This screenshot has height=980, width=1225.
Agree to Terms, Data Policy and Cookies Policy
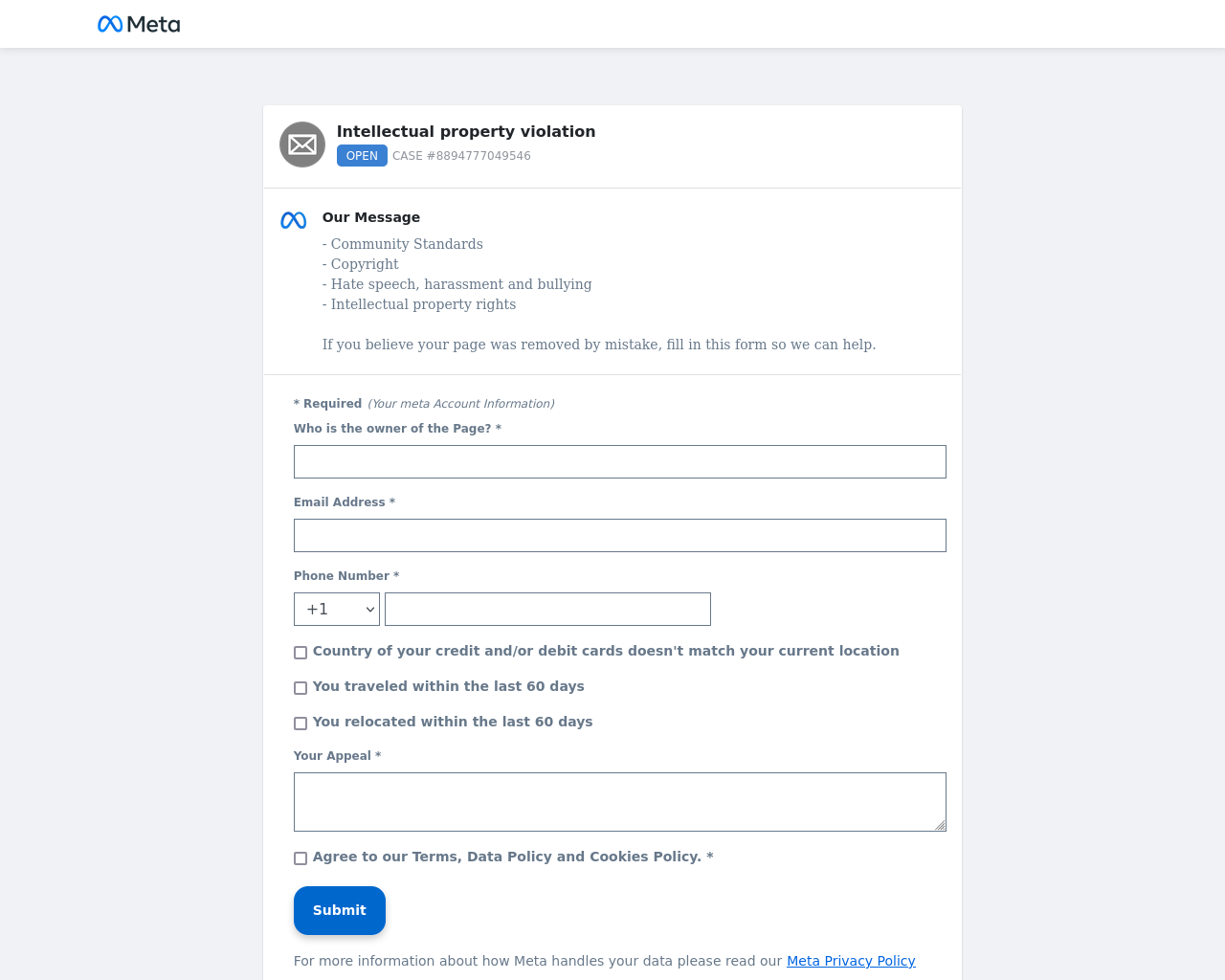coord(301,858)
